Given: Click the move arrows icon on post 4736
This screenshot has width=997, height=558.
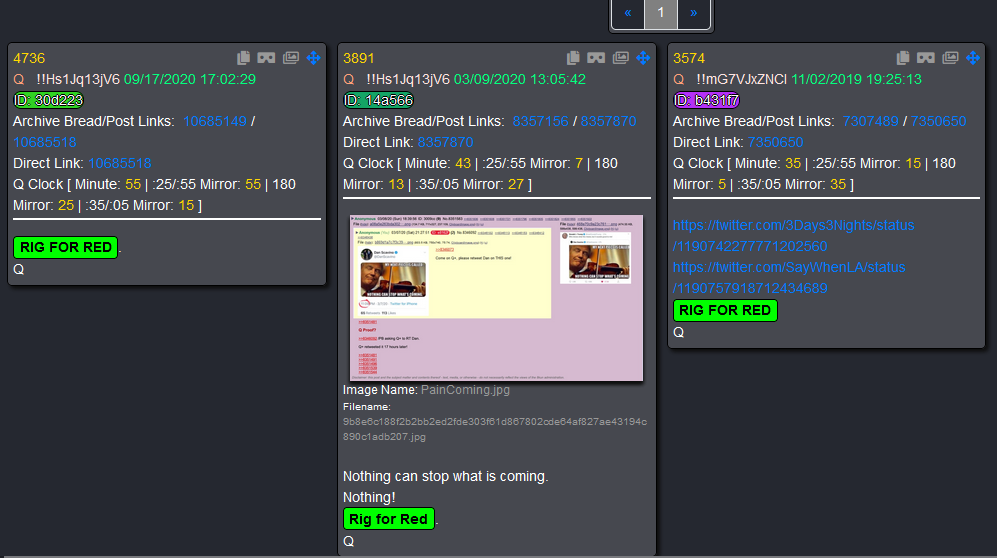Looking at the screenshot, I should 313,58.
